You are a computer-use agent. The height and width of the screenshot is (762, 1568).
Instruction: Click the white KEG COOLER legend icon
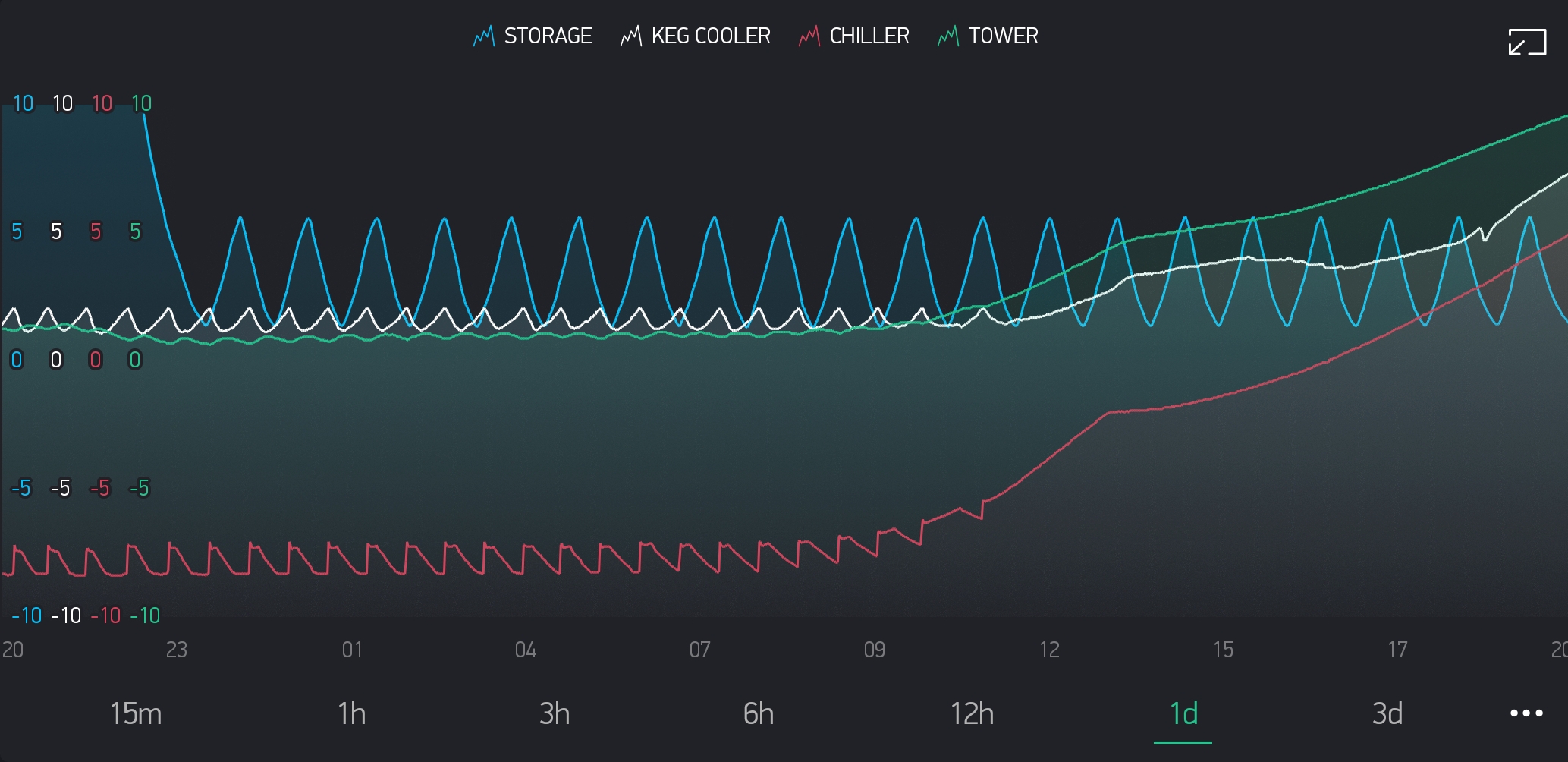coord(630,36)
